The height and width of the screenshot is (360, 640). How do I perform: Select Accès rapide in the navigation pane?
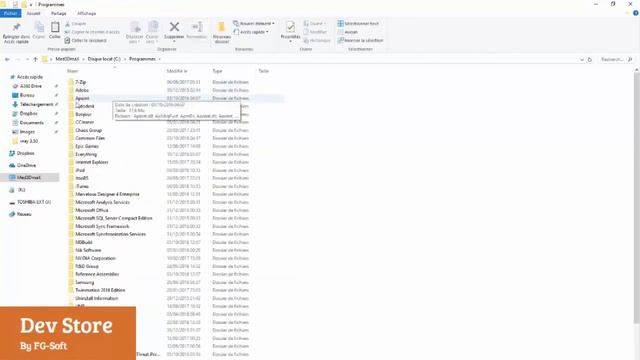click(x=29, y=77)
